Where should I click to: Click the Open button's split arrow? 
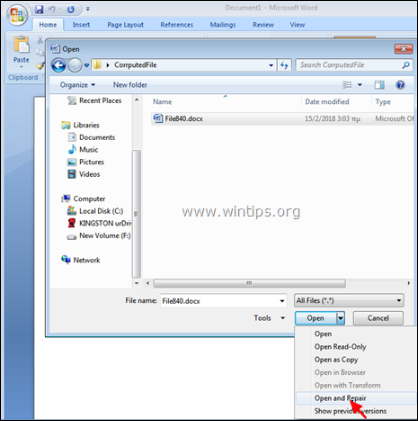[340, 318]
